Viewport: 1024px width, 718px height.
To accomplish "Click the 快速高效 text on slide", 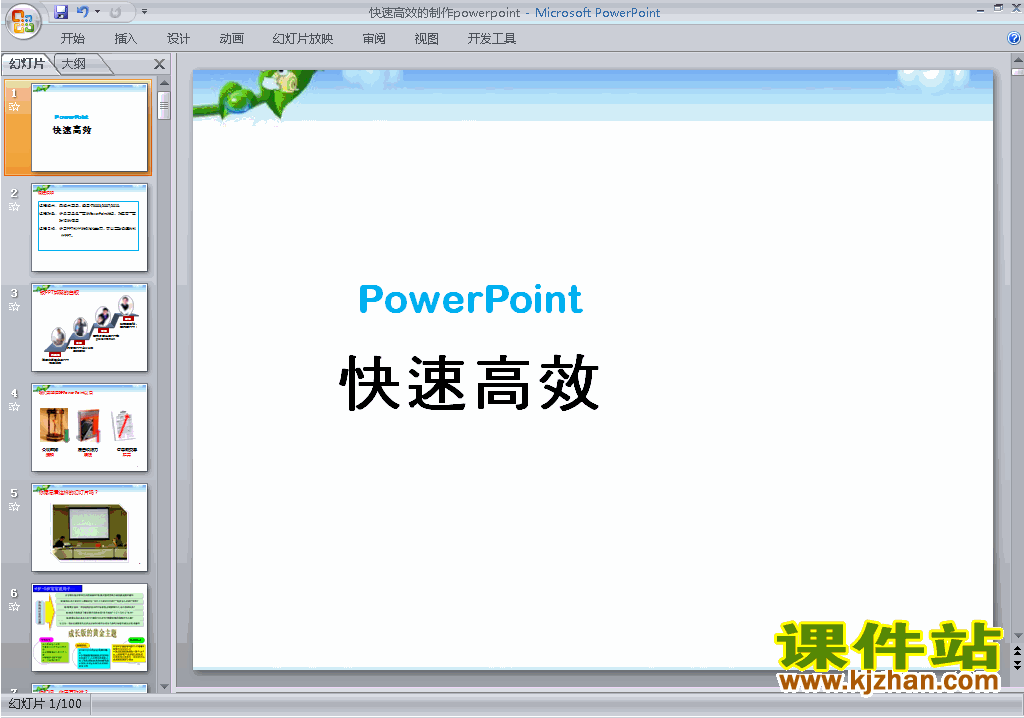I will pyautogui.click(x=469, y=383).
